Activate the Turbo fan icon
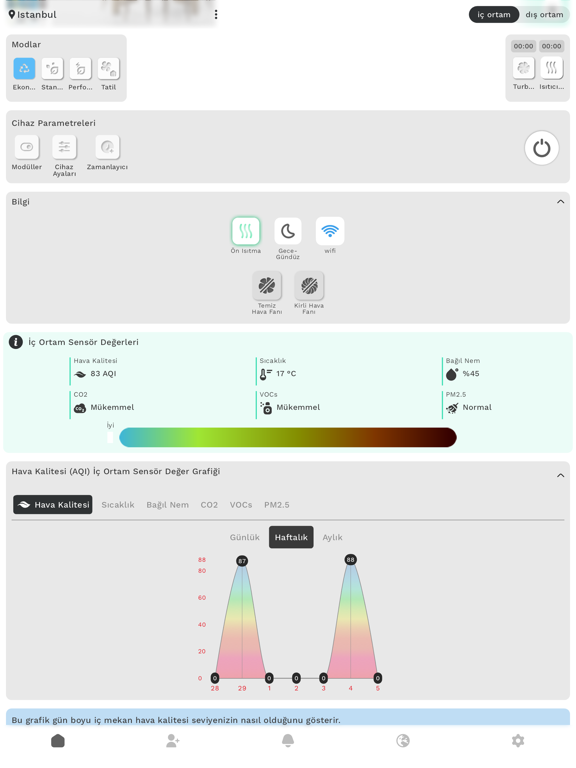Viewport: 576px width, 768px height. pos(524,68)
